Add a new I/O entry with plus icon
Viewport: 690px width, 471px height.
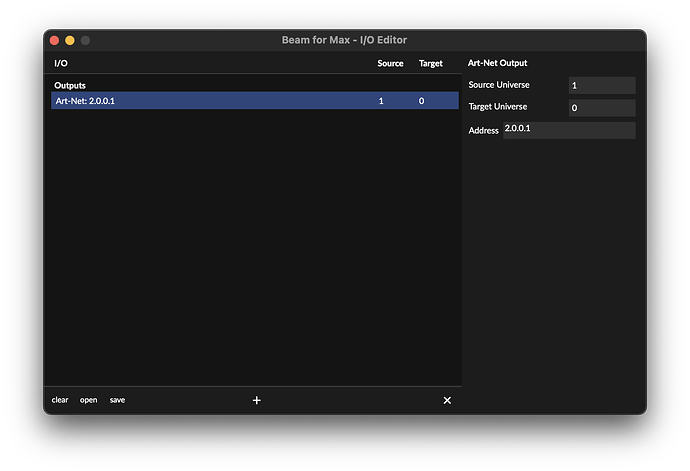(x=257, y=400)
